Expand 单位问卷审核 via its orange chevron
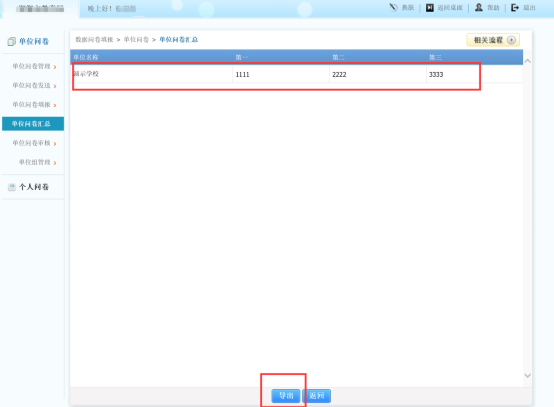The image size is (554, 407). 55,144
